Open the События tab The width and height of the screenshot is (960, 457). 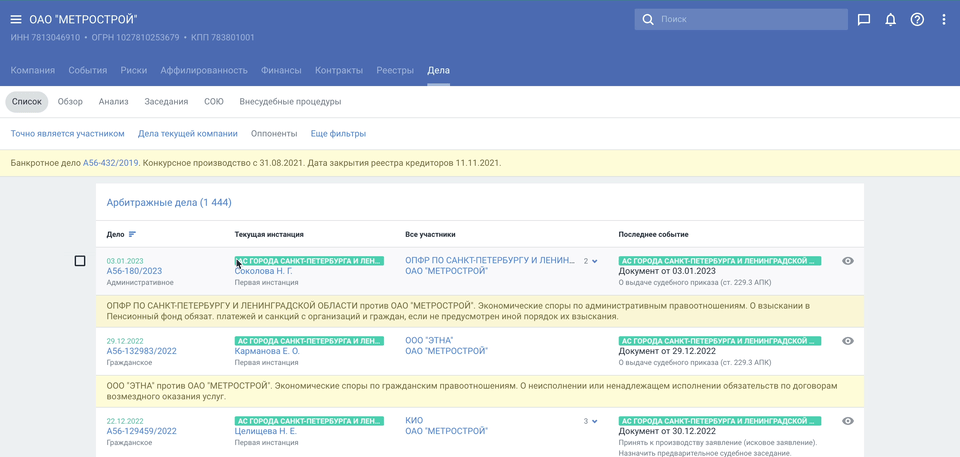(88, 70)
